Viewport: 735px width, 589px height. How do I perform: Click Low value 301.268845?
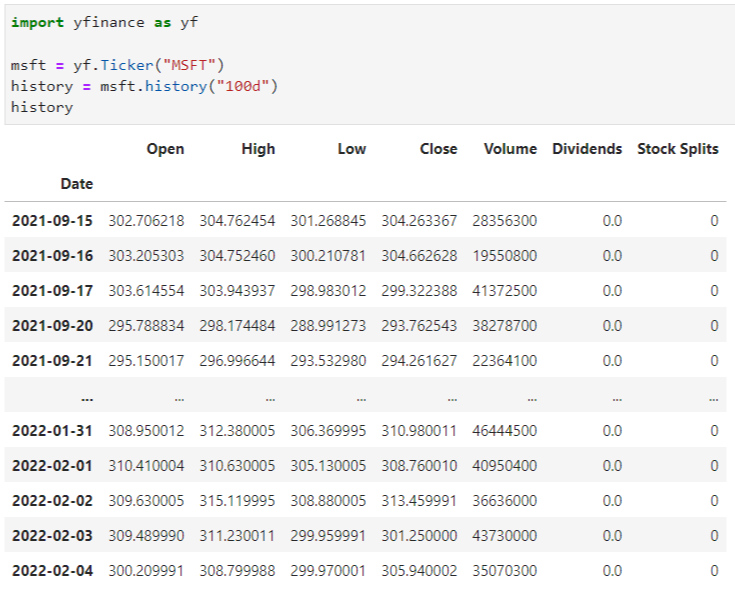(328, 221)
